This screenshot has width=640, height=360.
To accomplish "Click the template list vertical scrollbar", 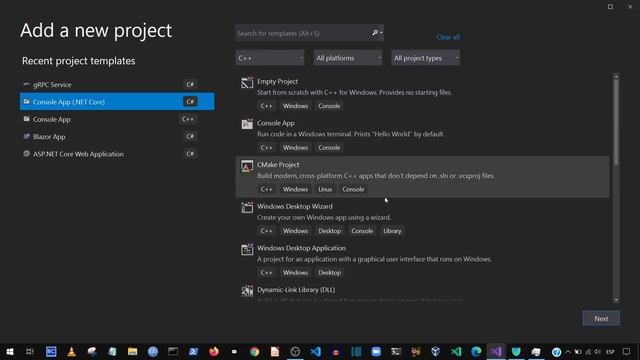I will pyautogui.click(x=616, y=122).
